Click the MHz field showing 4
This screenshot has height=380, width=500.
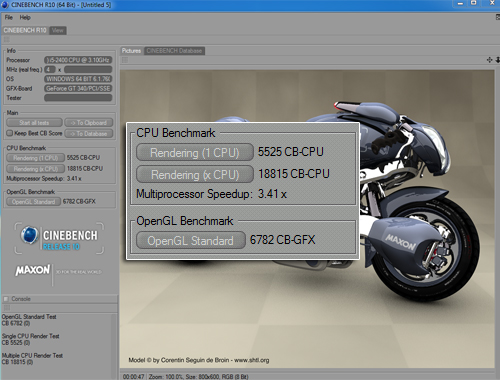click(x=50, y=69)
